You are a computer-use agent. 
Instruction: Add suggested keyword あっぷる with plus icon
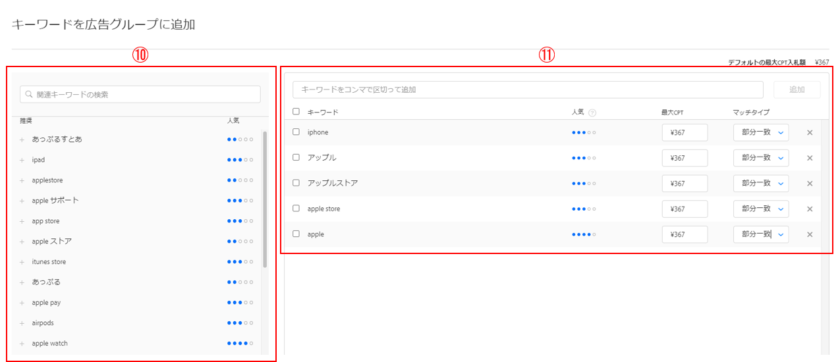pos(22,282)
